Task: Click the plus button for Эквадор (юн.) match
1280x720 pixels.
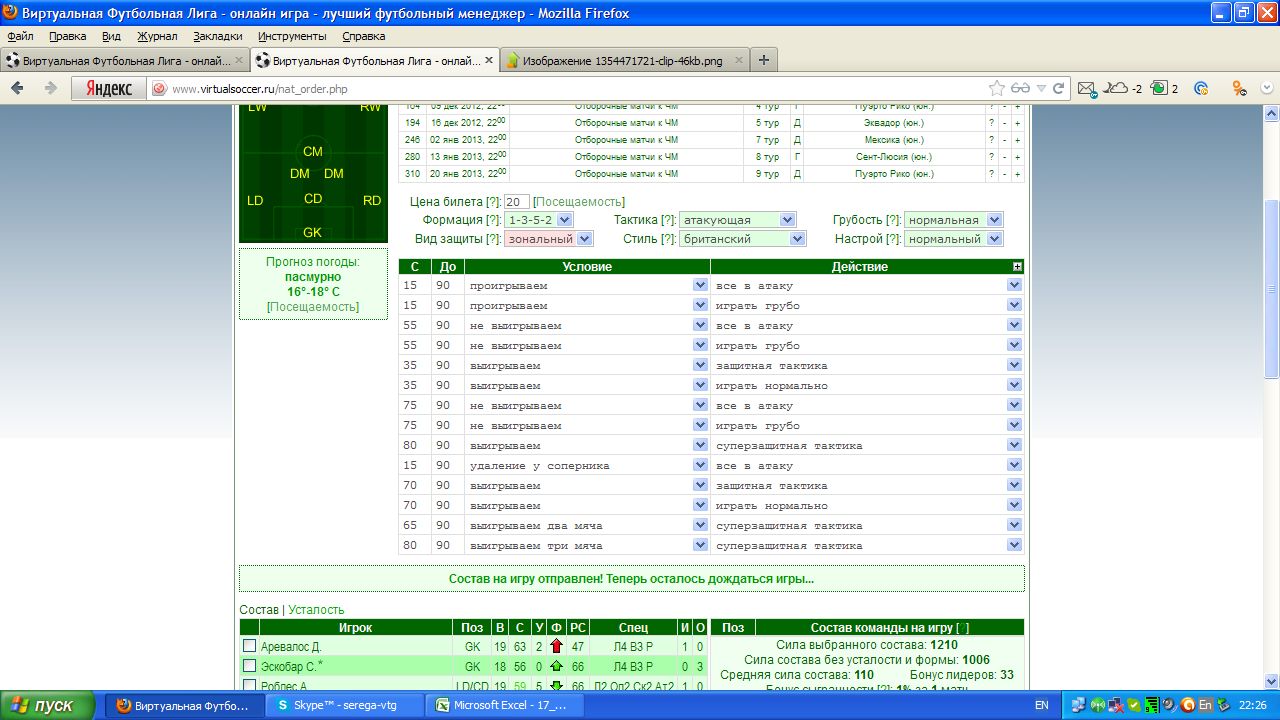Action: click(x=1017, y=123)
